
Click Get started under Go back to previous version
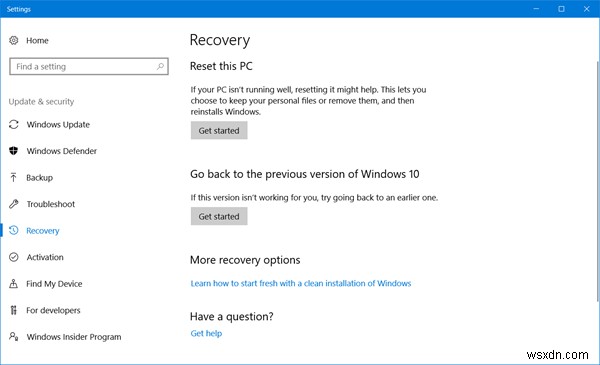coord(219,216)
